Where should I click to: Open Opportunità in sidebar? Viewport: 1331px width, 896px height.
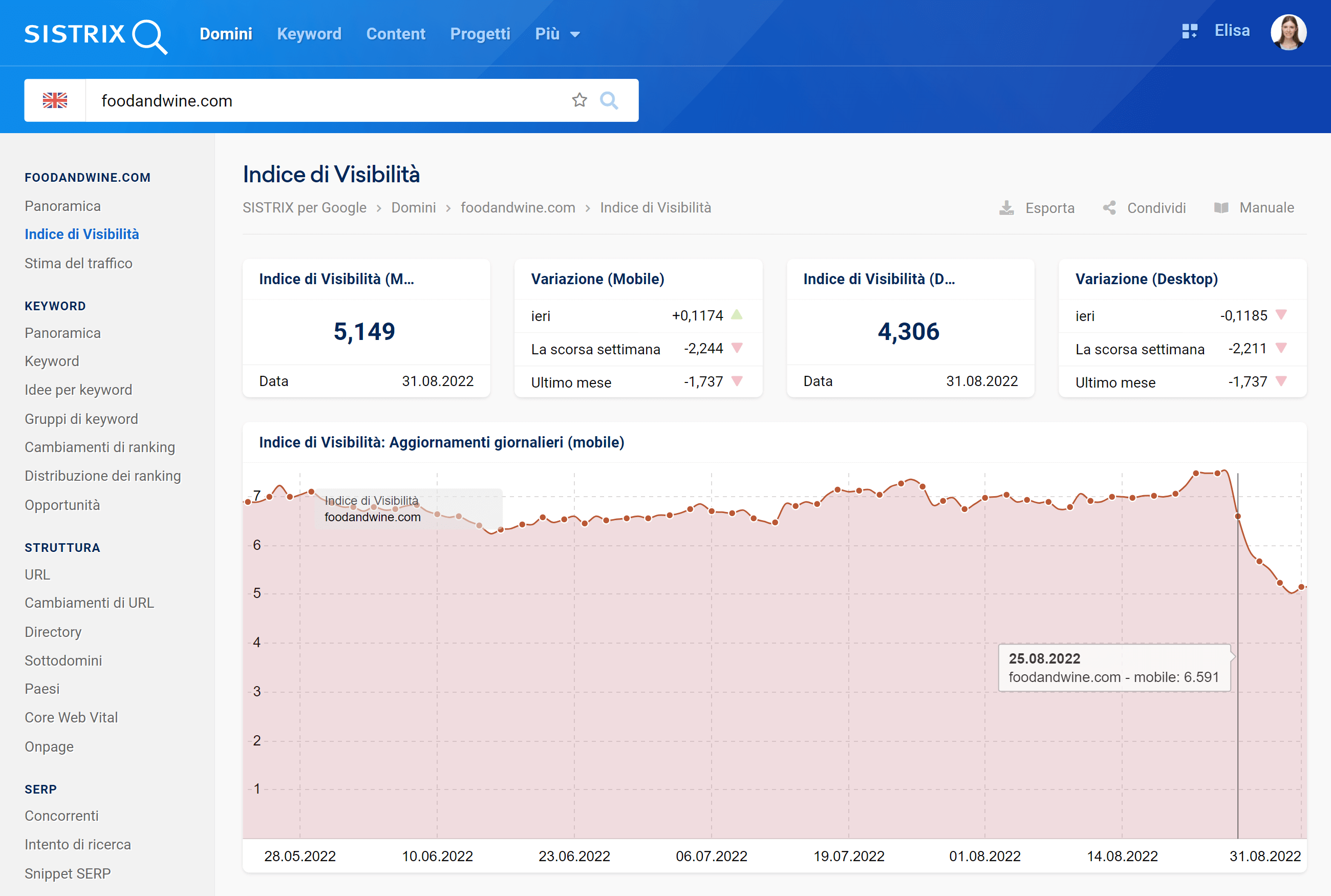tap(62, 505)
